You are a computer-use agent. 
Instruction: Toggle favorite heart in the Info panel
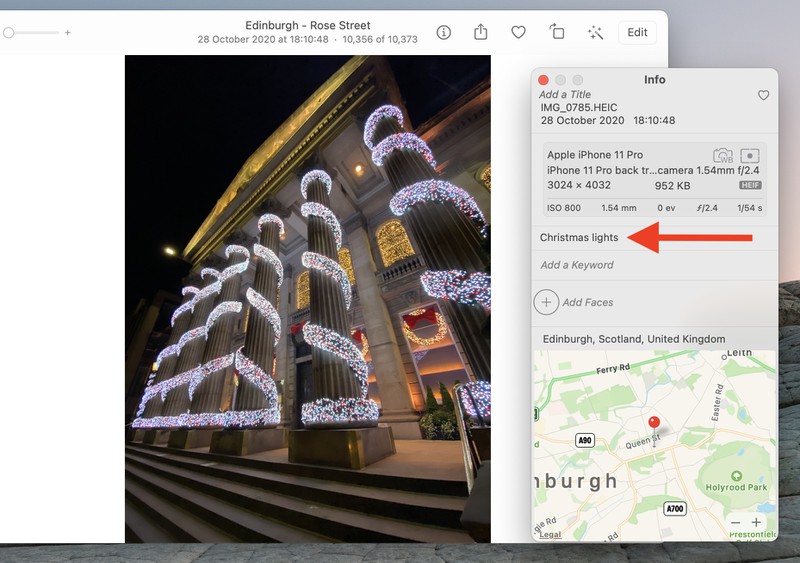click(x=763, y=95)
